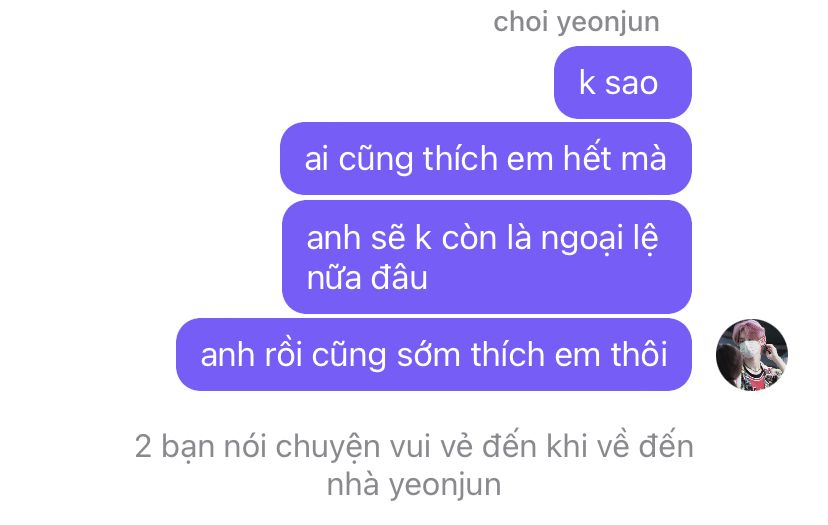
Task: Tap the 'nhà yeonjun' line of system note
Action: 414,485
